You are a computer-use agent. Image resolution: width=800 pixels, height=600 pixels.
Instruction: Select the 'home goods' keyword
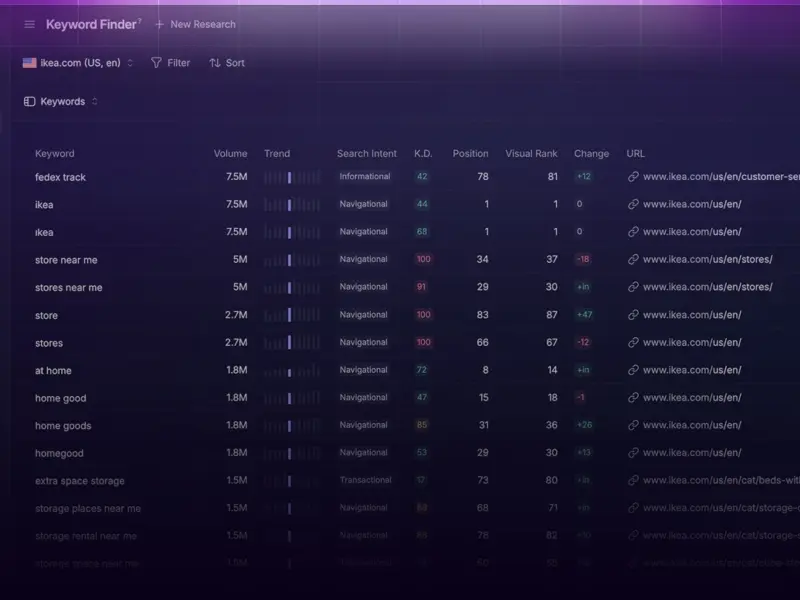click(63, 426)
